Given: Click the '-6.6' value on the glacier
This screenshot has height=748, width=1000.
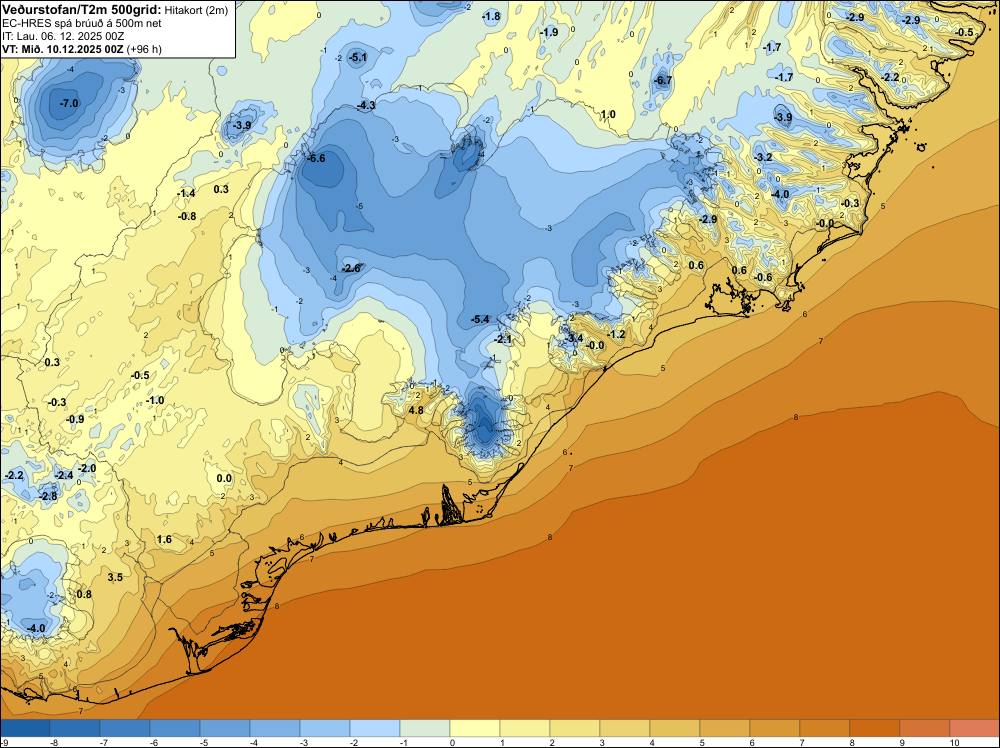Looking at the screenshot, I should (x=316, y=158).
